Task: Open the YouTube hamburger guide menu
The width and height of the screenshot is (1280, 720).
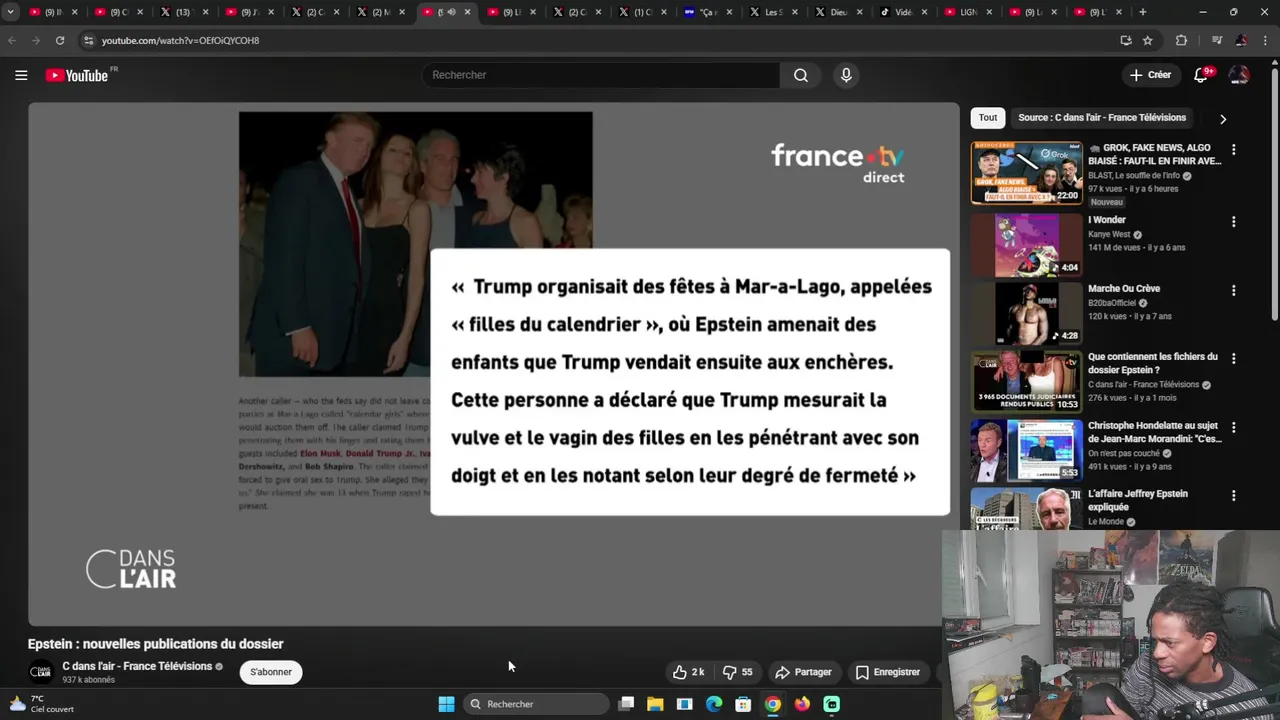Action: coord(21,75)
